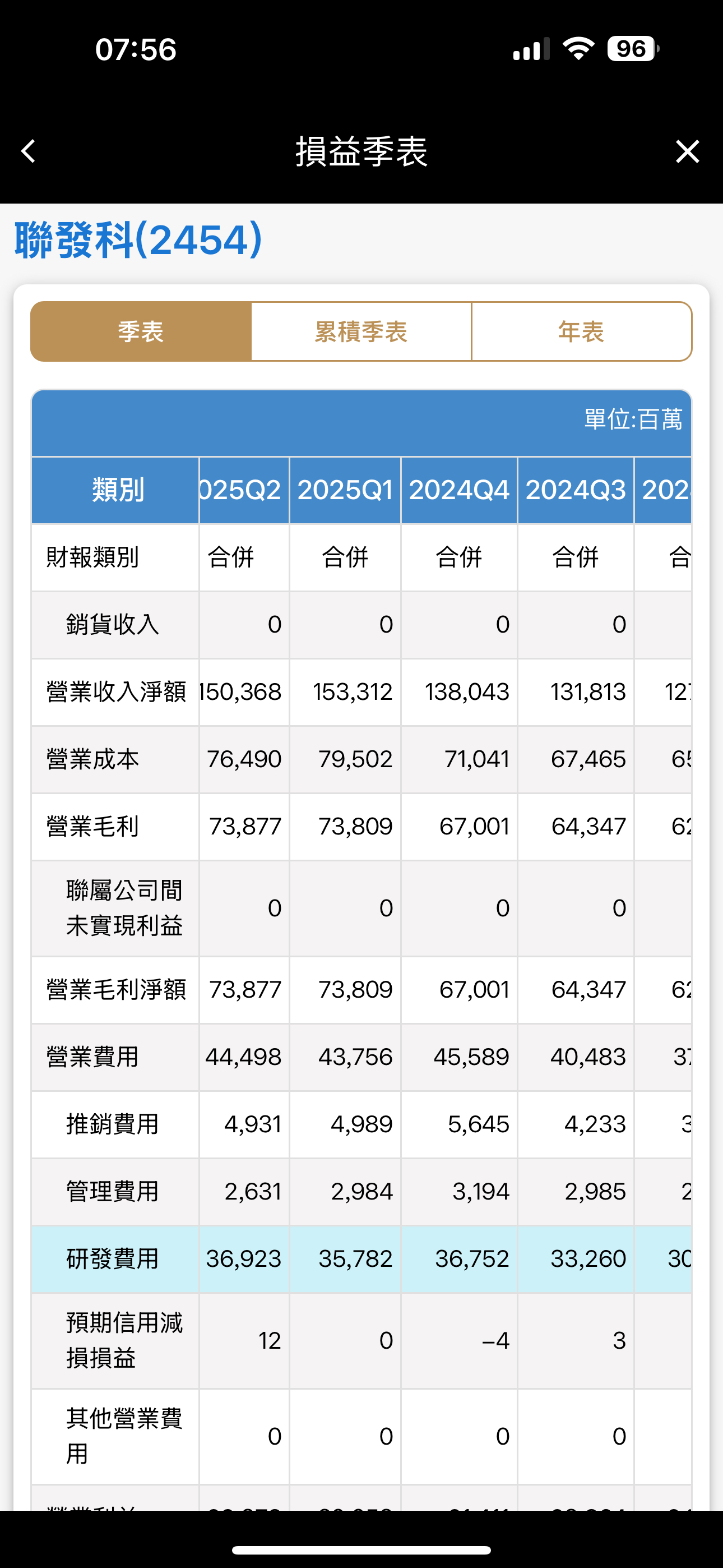Tap the 損益季表 page title
This screenshot has height=1568, width=723.
point(361,151)
